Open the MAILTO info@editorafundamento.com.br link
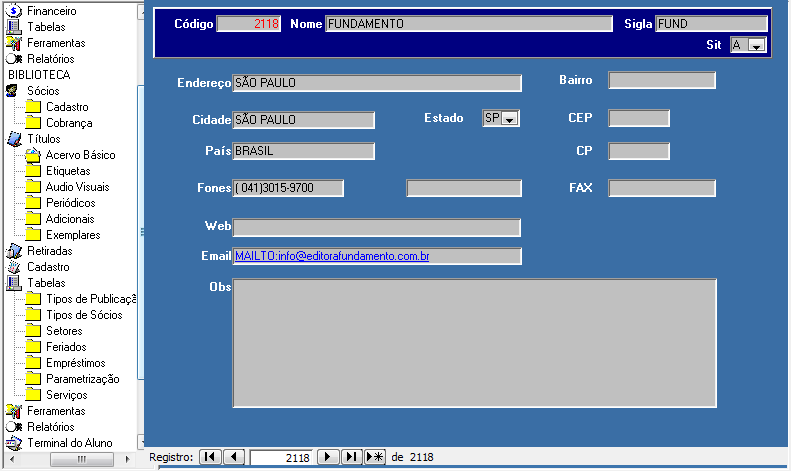Screen dimensions: 791x471 [332, 256]
